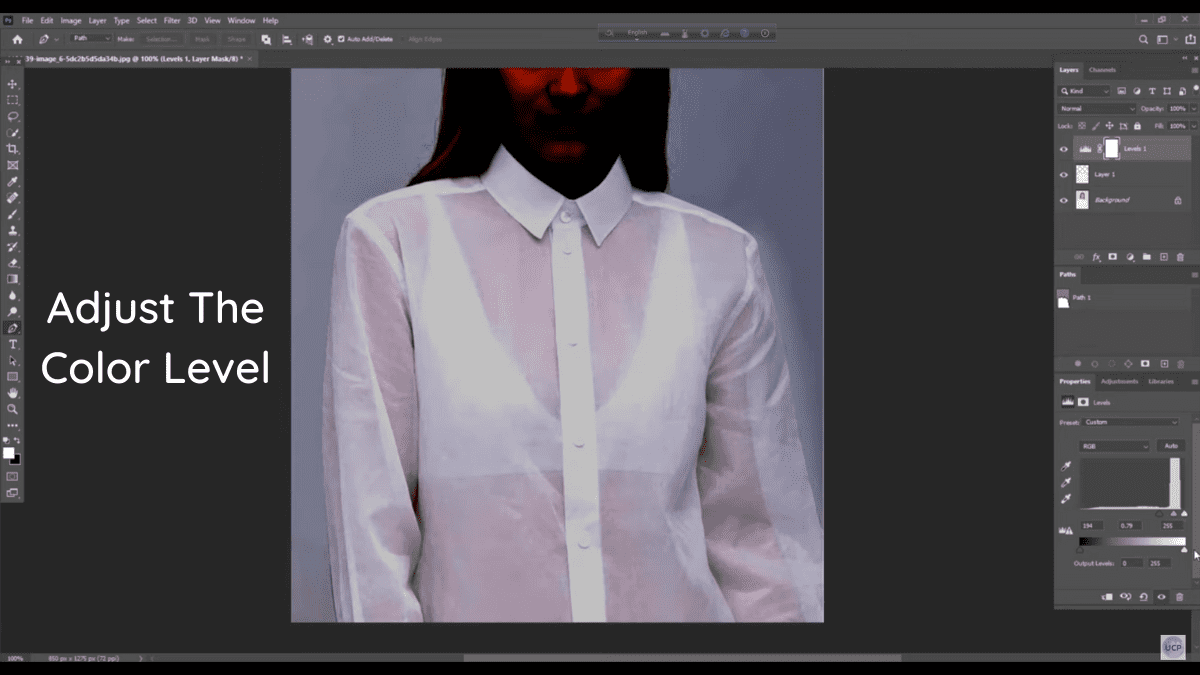Clip adjustment to layer icon
This screenshot has height=675, width=1200.
(x=1107, y=597)
